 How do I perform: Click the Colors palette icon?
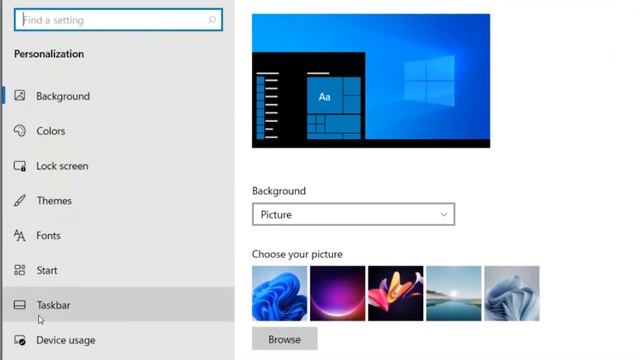(20, 131)
